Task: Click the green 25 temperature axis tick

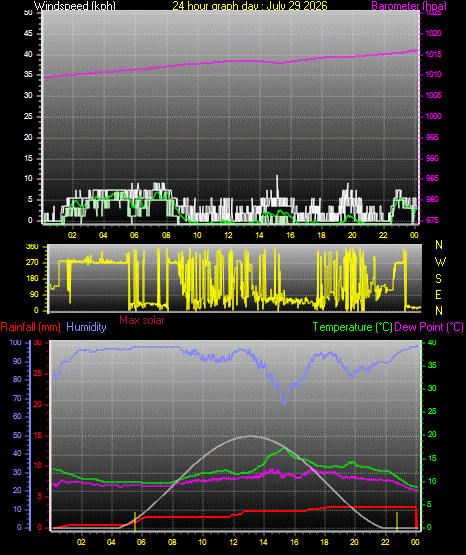Action: tap(432, 411)
